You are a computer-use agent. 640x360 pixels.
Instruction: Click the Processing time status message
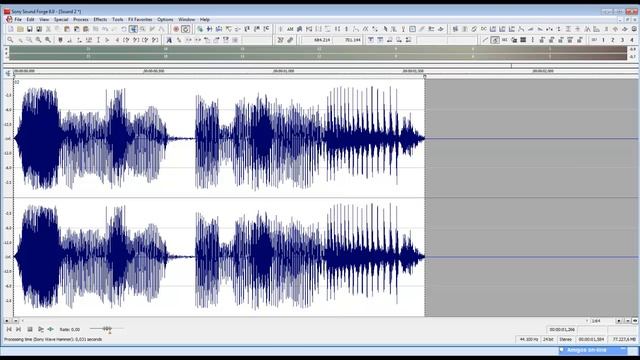click(53, 339)
